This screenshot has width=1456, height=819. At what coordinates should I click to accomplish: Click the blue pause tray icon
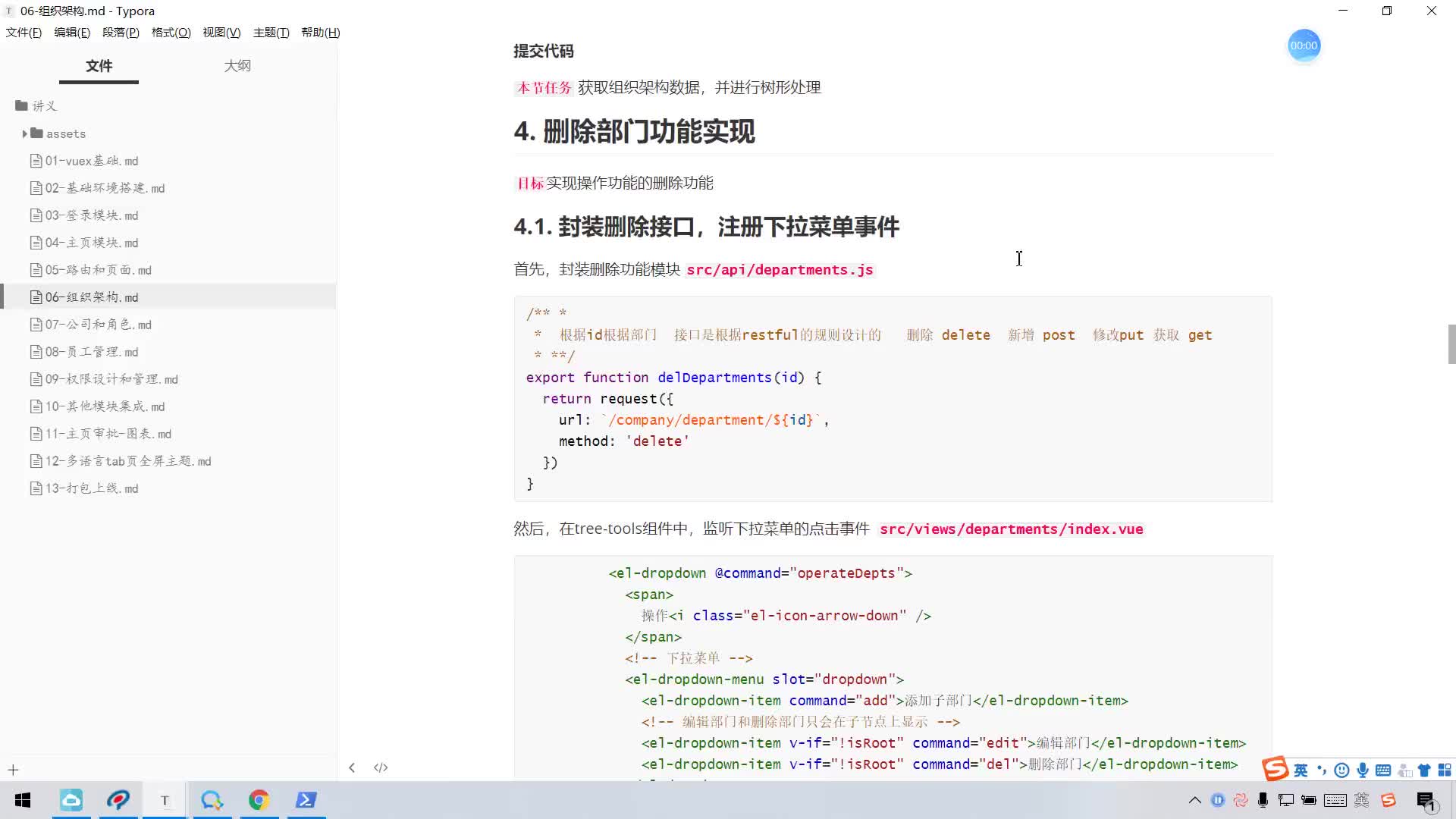(1218, 800)
